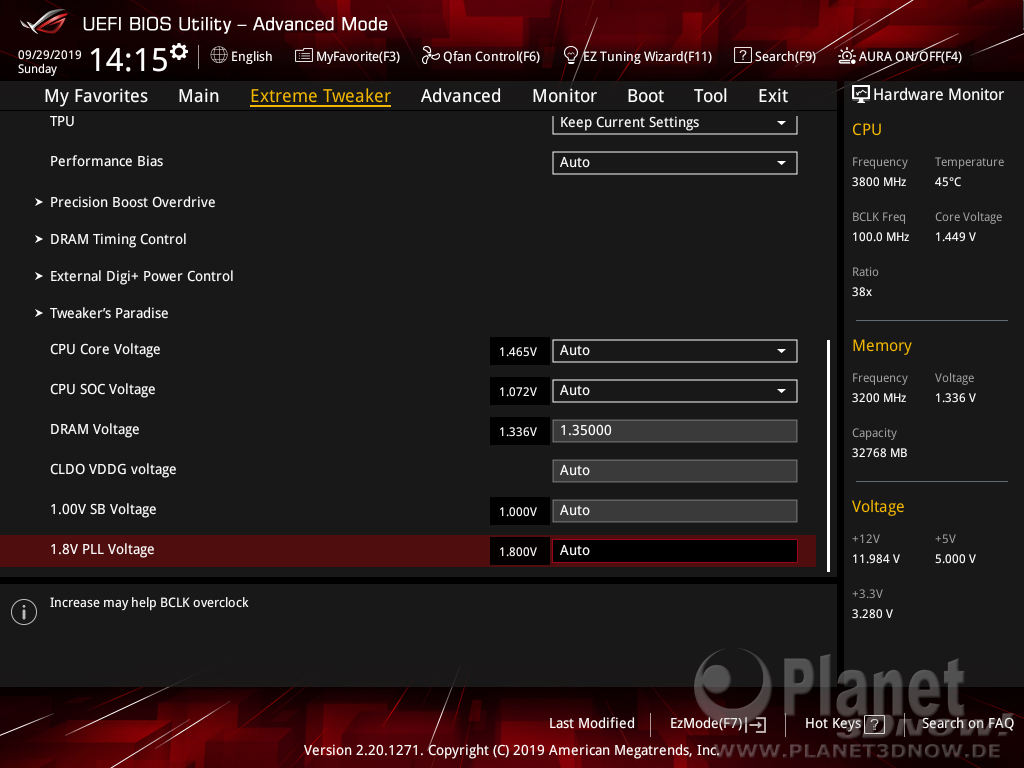Image resolution: width=1024 pixels, height=768 pixels.
Task: Click the EZ Tuning Wizard bulb icon
Action: pyautogui.click(x=571, y=56)
